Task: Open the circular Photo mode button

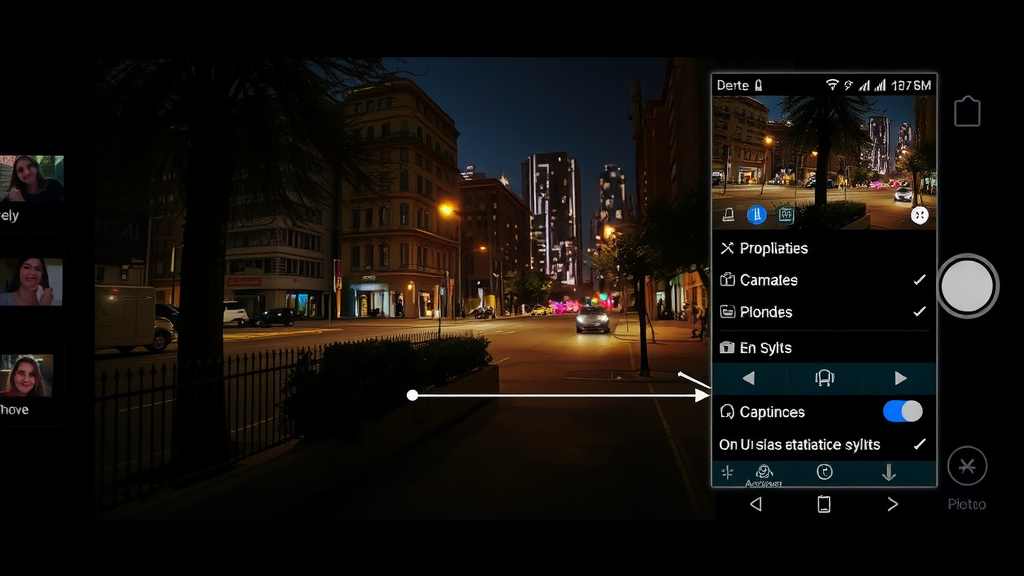Action: pos(967,466)
